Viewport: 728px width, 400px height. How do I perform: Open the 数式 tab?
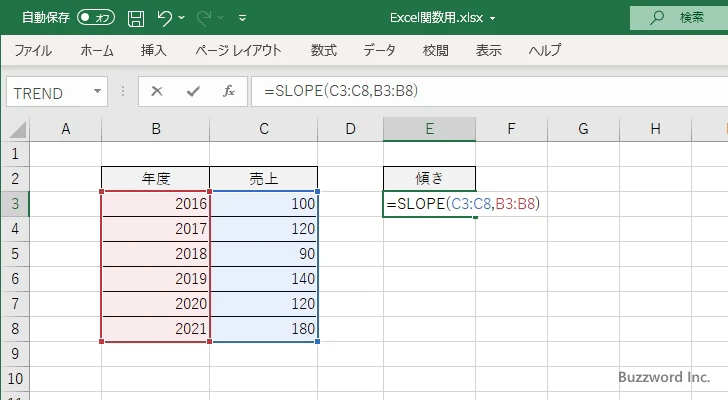pos(324,50)
